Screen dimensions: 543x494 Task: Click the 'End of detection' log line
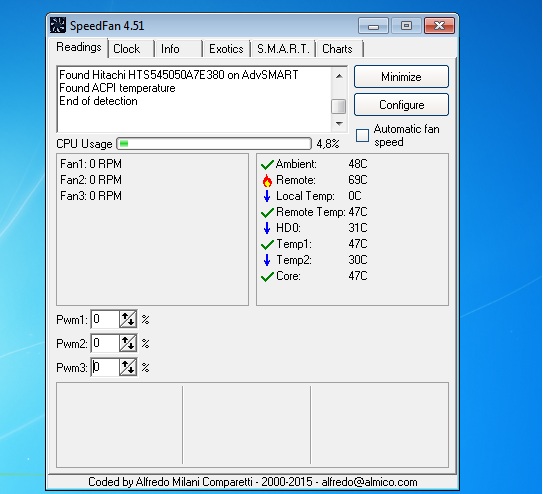(98, 101)
